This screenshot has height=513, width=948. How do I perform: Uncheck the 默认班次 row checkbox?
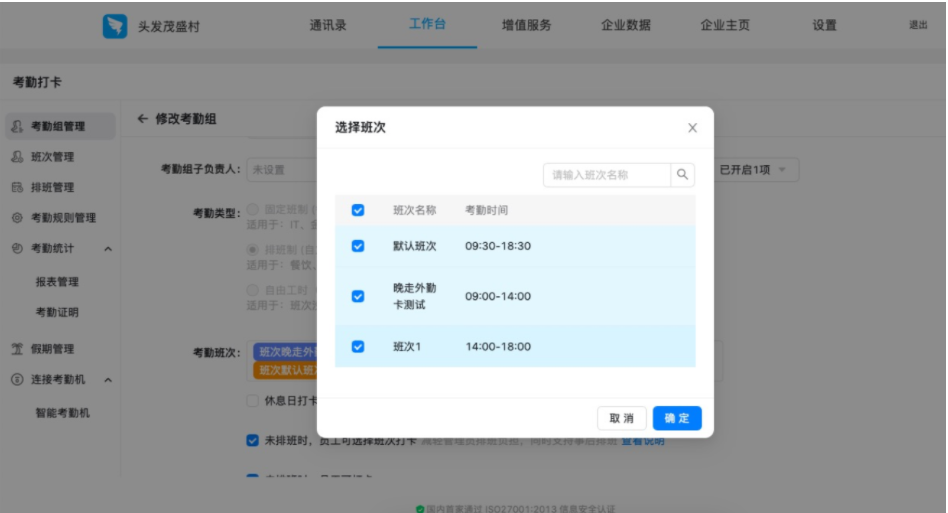358,246
